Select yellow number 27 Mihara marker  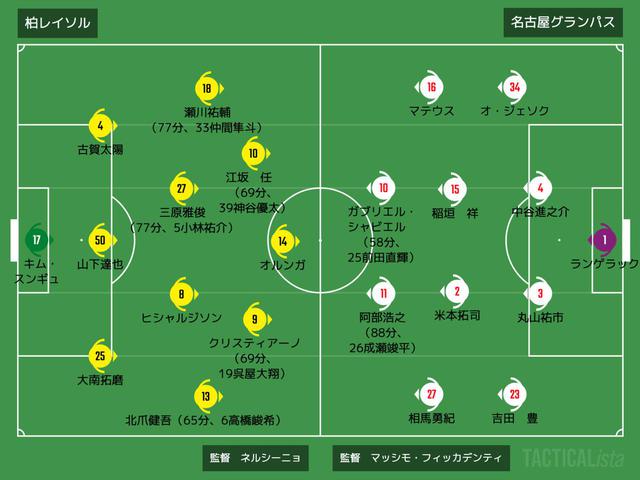point(182,189)
